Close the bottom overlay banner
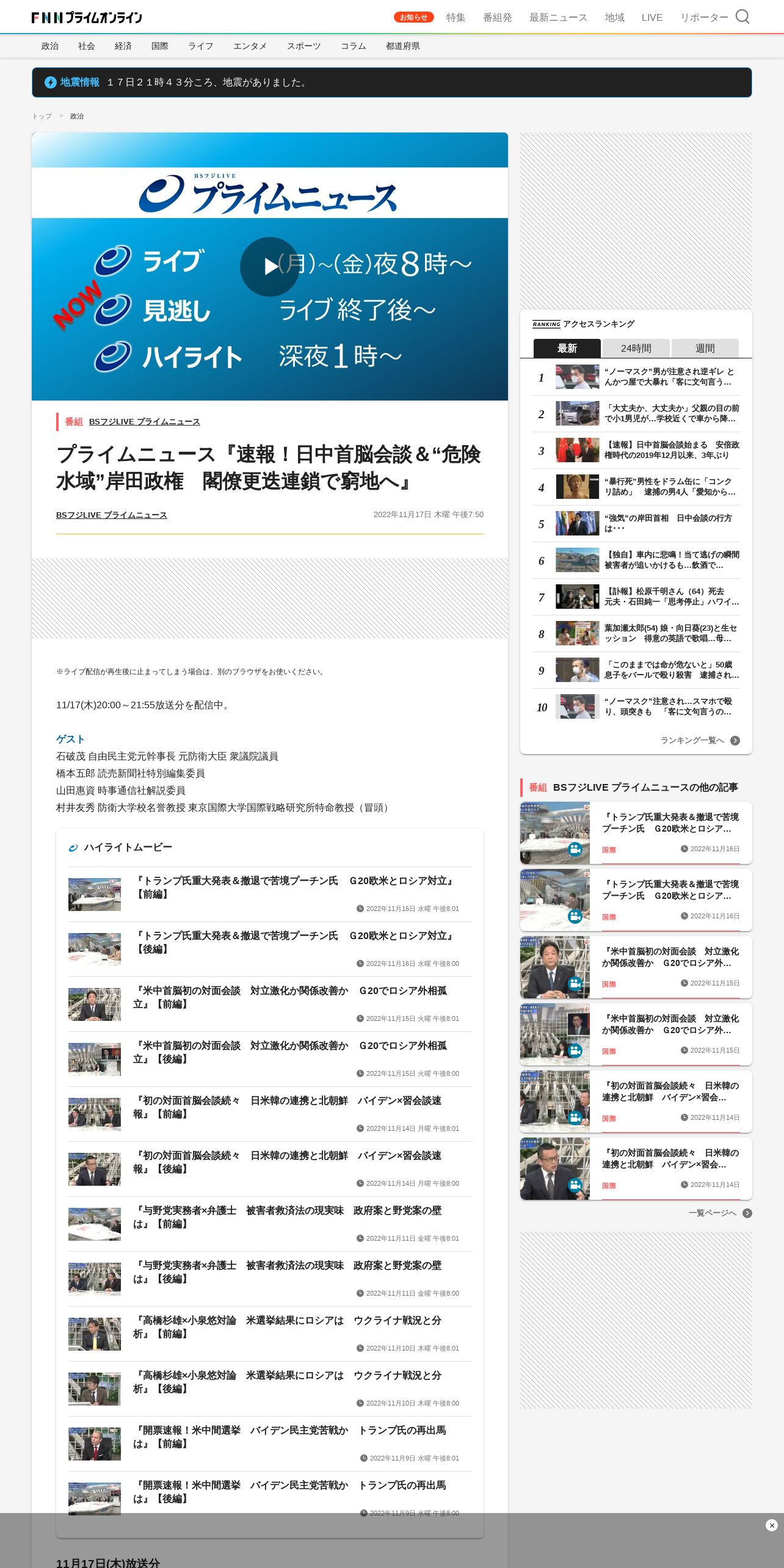 click(771, 1525)
